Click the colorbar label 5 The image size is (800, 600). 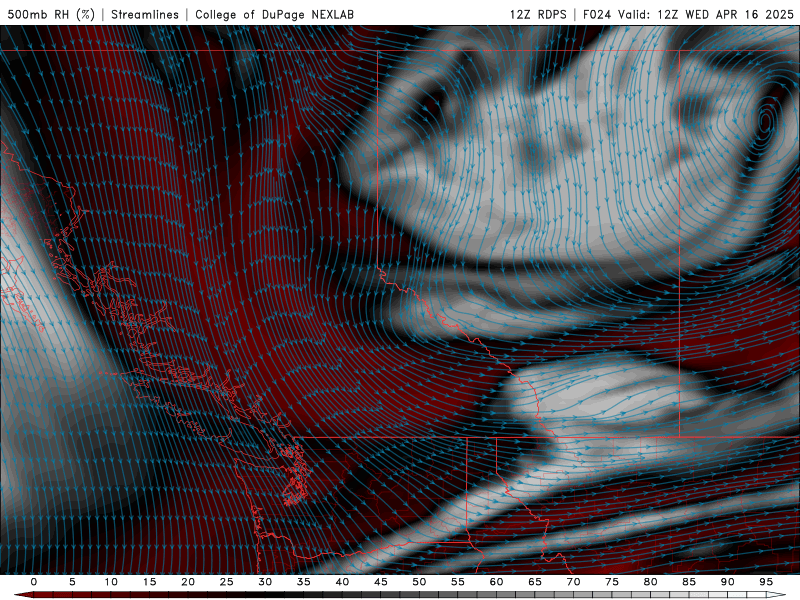tap(72, 582)
